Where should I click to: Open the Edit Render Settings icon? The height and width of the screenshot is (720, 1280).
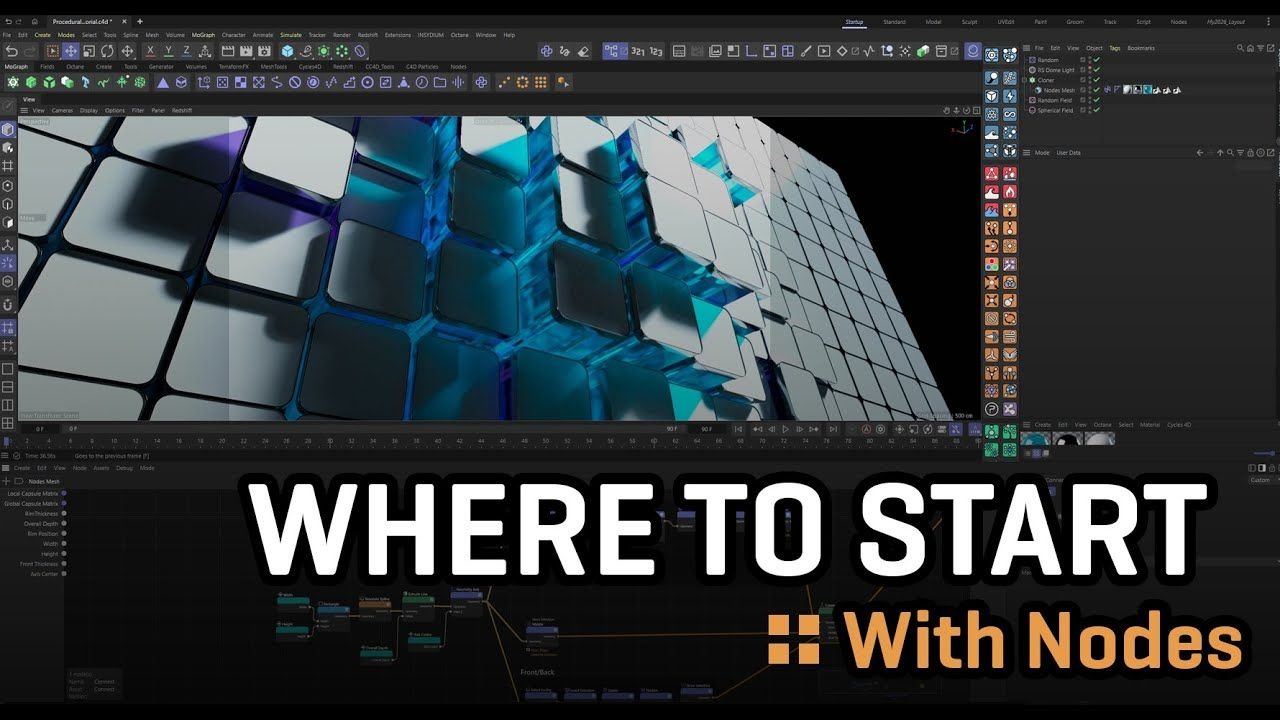click(x=266, y=51)
